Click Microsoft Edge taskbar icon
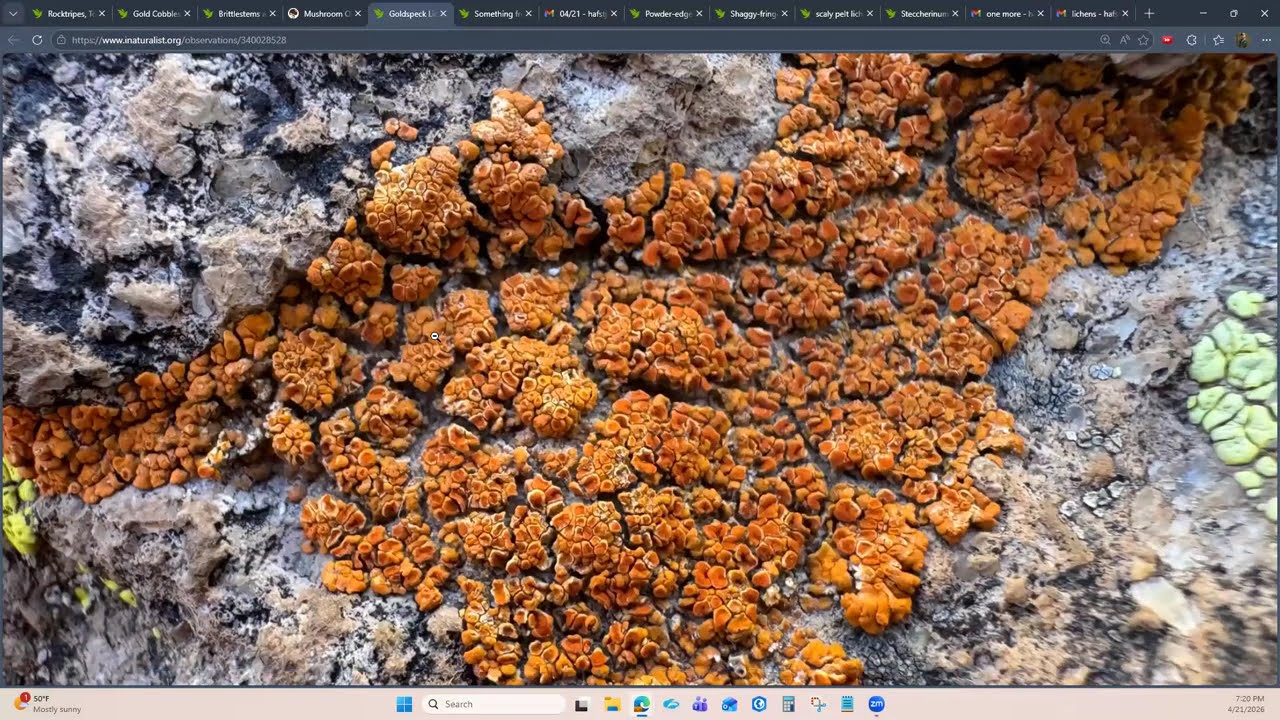Viewport: 1280px width, 720px height. [x=641, y=704]
